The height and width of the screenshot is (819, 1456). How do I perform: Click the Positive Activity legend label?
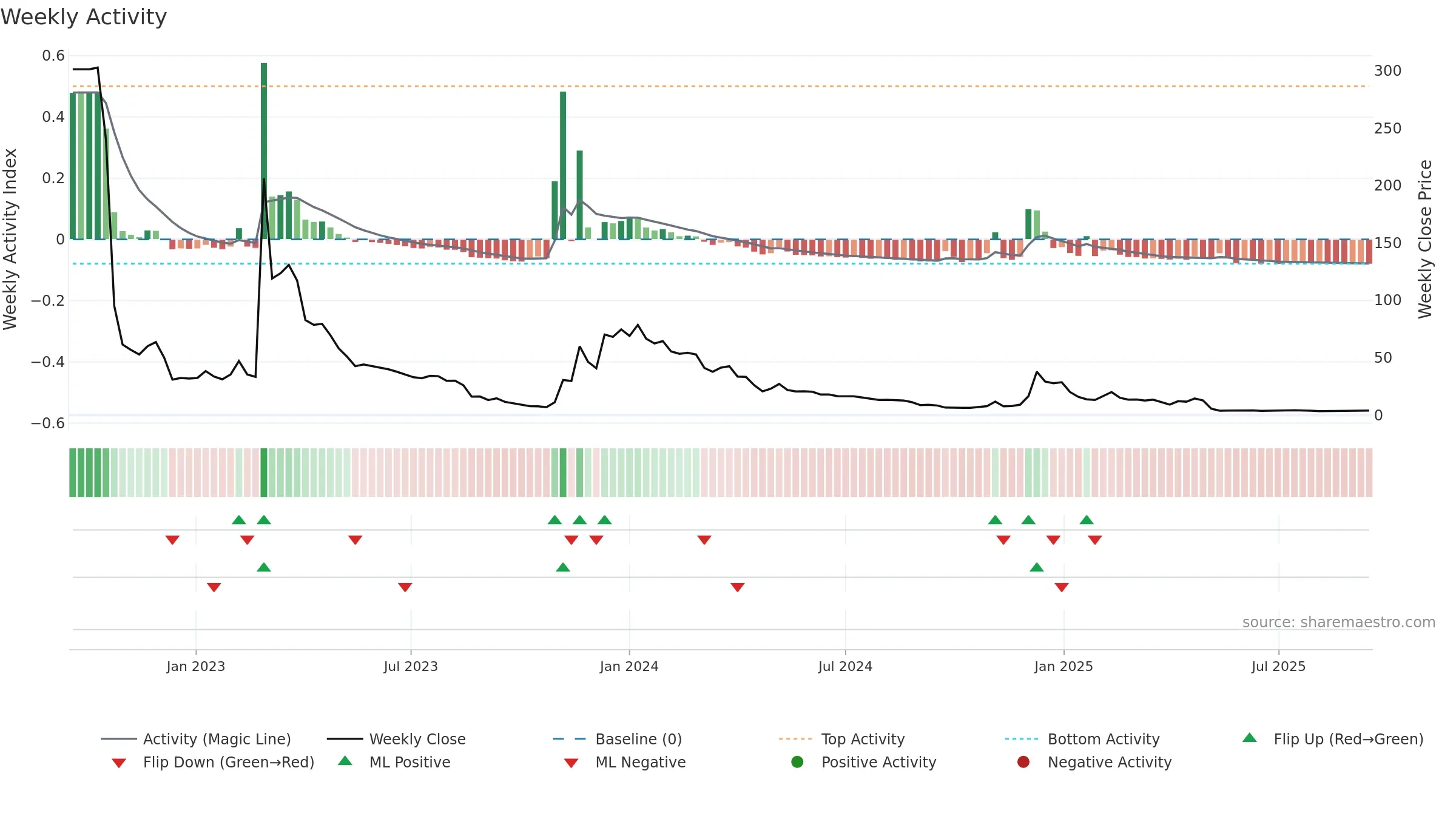pos(879,762)
